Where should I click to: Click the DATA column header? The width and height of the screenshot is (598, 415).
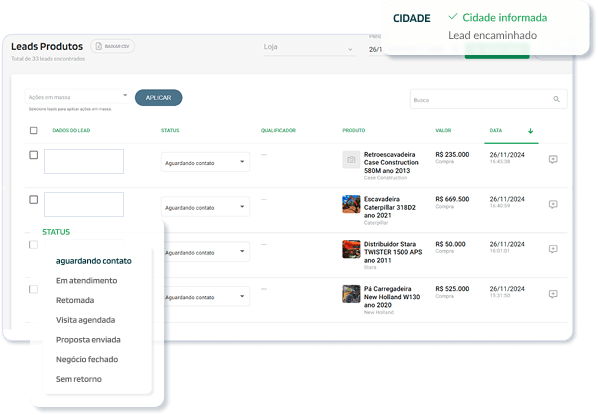pyautogui.click(x=496, y=130)
